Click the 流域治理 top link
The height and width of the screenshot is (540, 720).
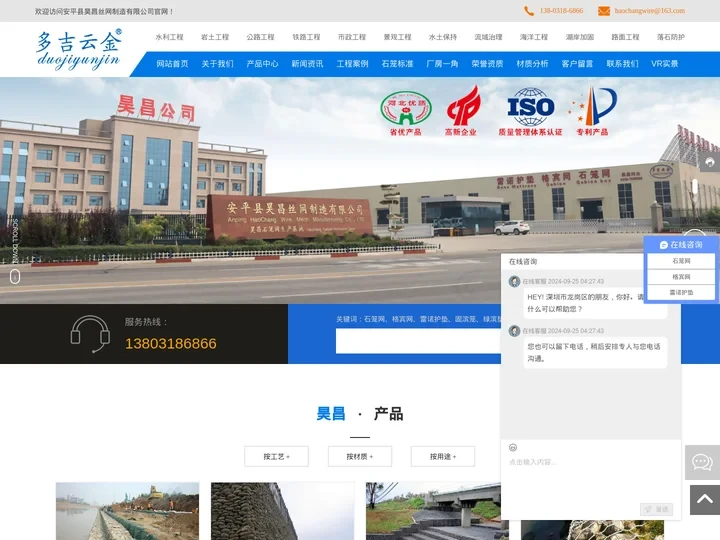(488, 37)
